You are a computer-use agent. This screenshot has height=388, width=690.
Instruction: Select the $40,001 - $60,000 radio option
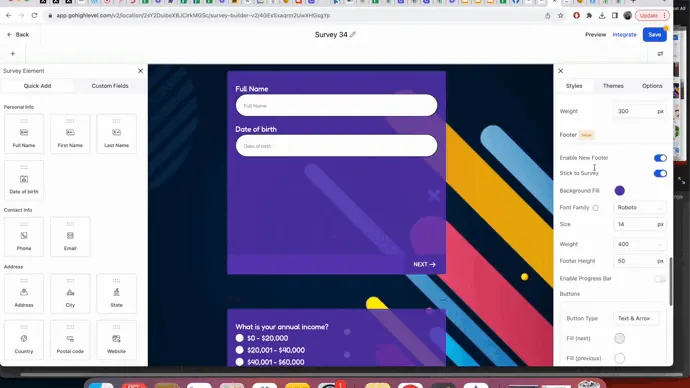coord(239,362)
